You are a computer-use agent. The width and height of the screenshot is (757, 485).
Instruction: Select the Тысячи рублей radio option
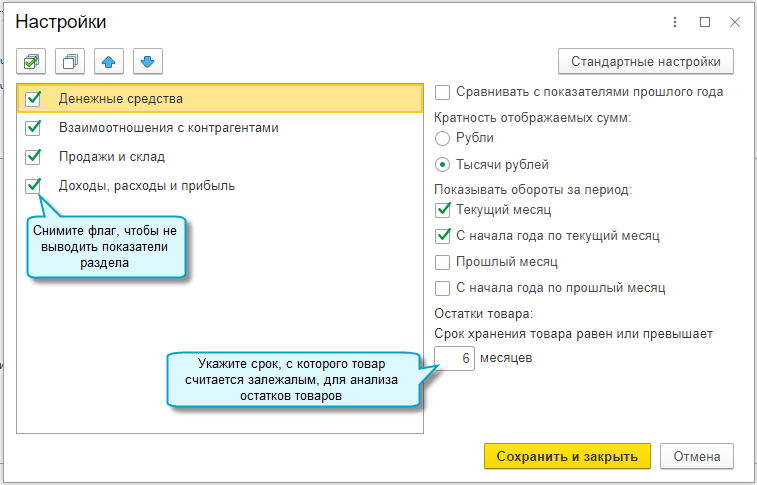pos(443,165)
